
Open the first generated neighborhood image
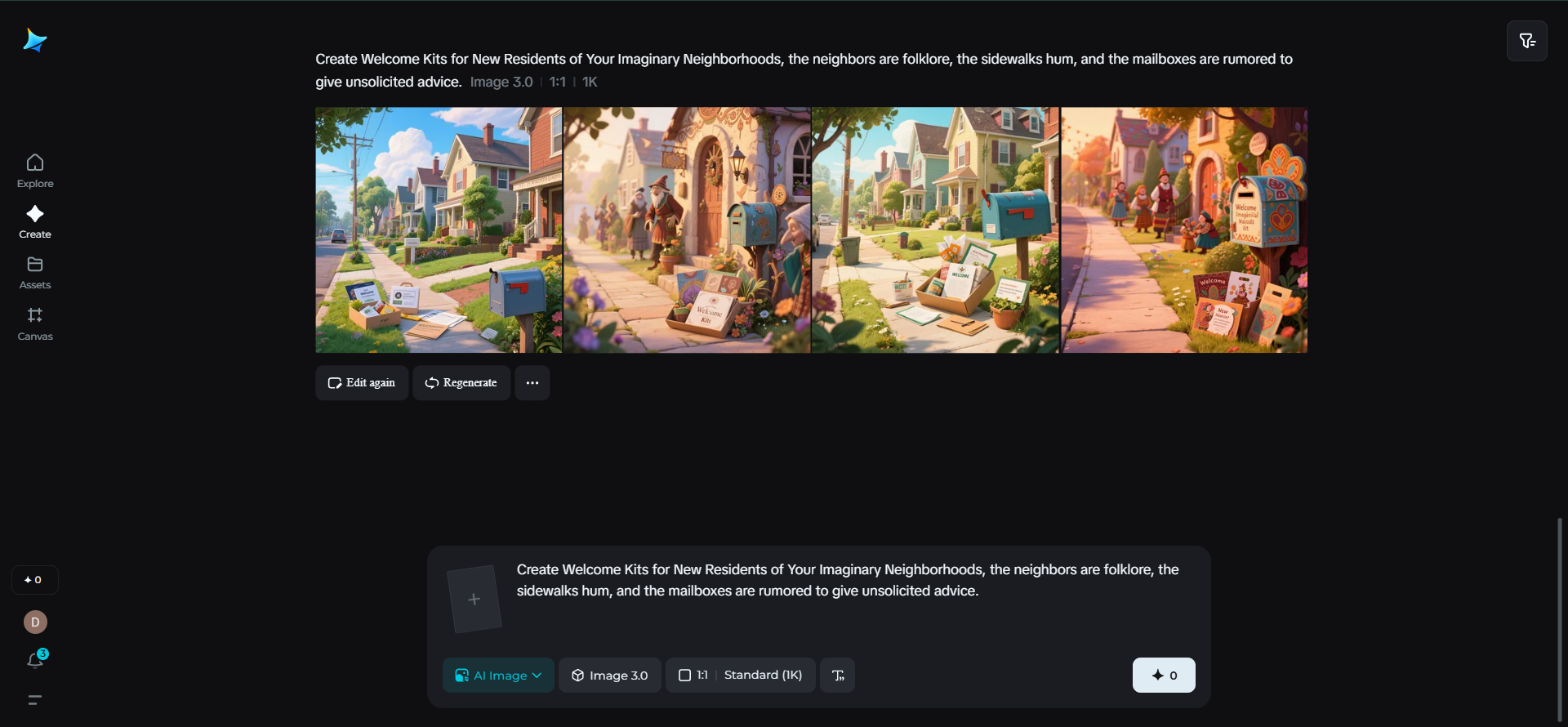[439, 230]
